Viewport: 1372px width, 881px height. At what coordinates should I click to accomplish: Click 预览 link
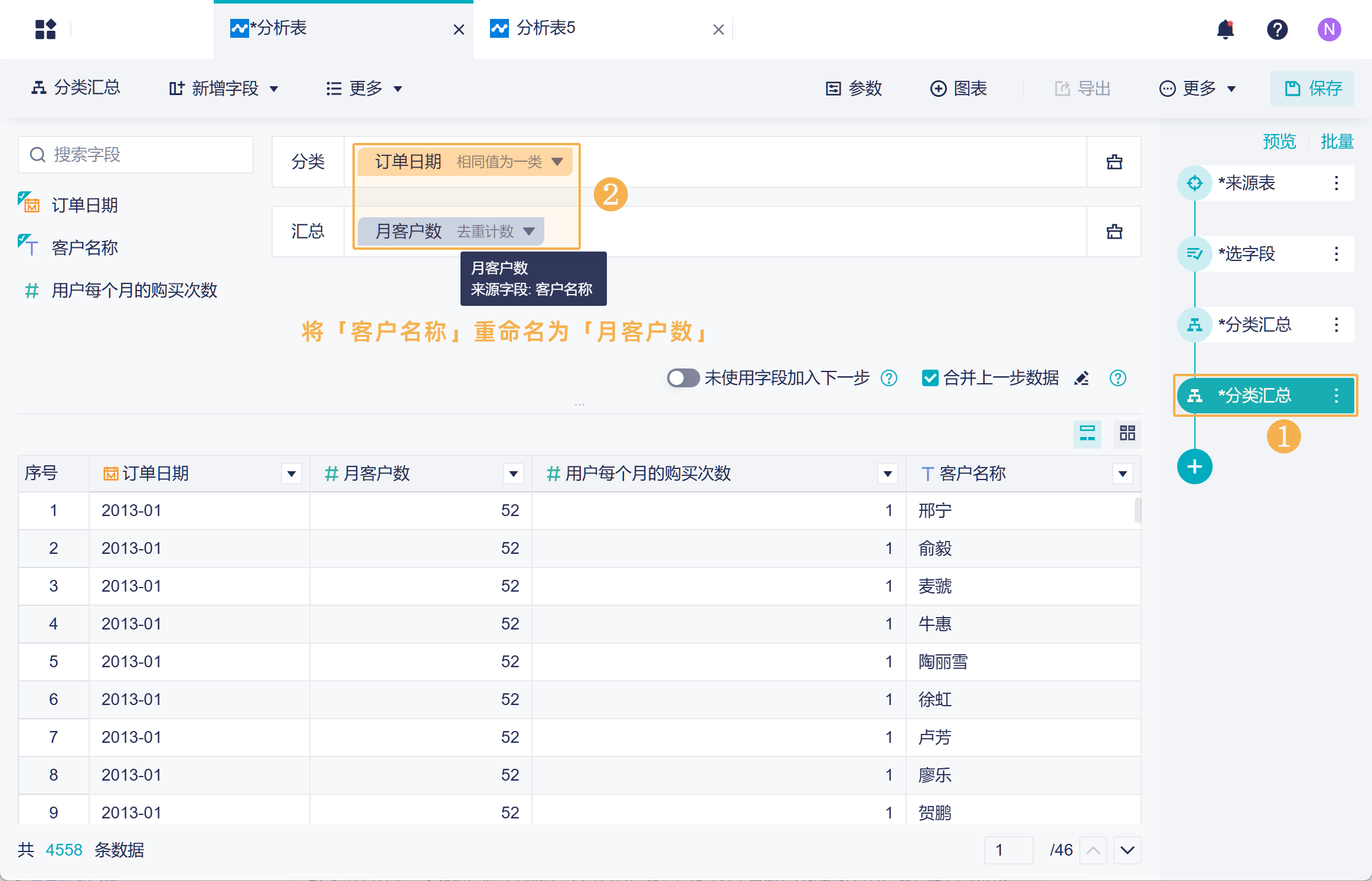[x=1279, y=142]
